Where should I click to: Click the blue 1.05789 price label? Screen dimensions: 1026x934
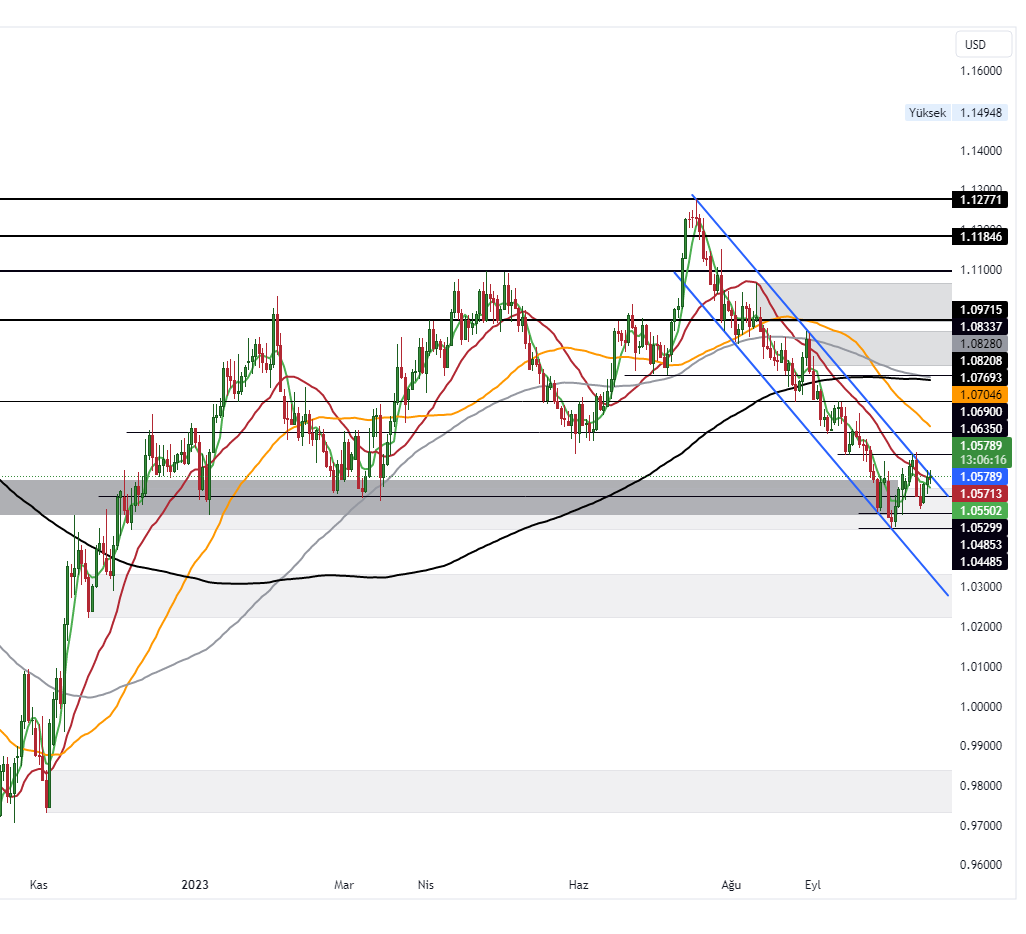coord(982,477)
